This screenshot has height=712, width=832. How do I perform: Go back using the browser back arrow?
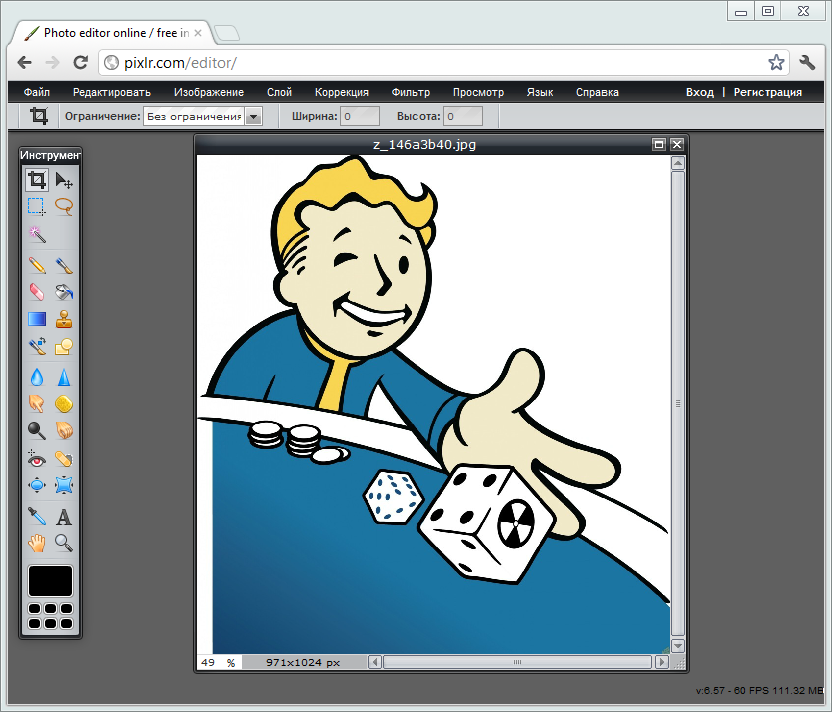[24, 63]
